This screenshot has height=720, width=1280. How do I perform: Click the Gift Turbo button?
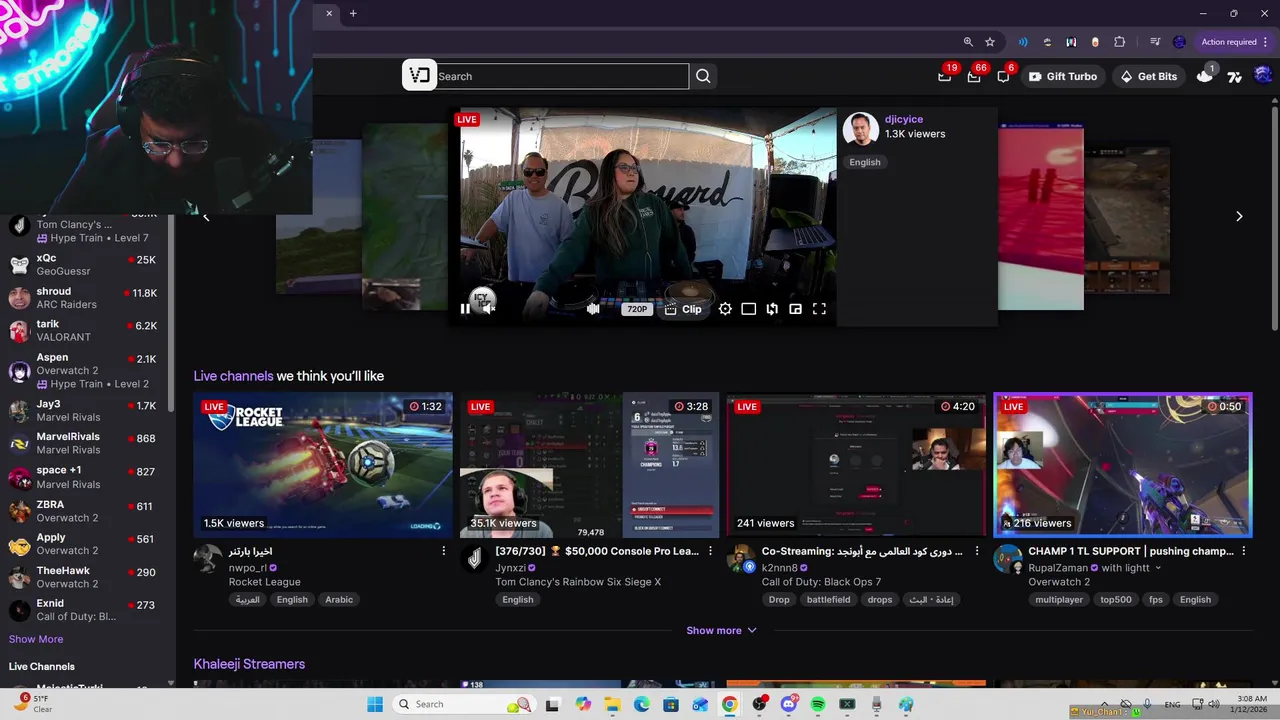pyautogui.click(x=1063, y=76)
